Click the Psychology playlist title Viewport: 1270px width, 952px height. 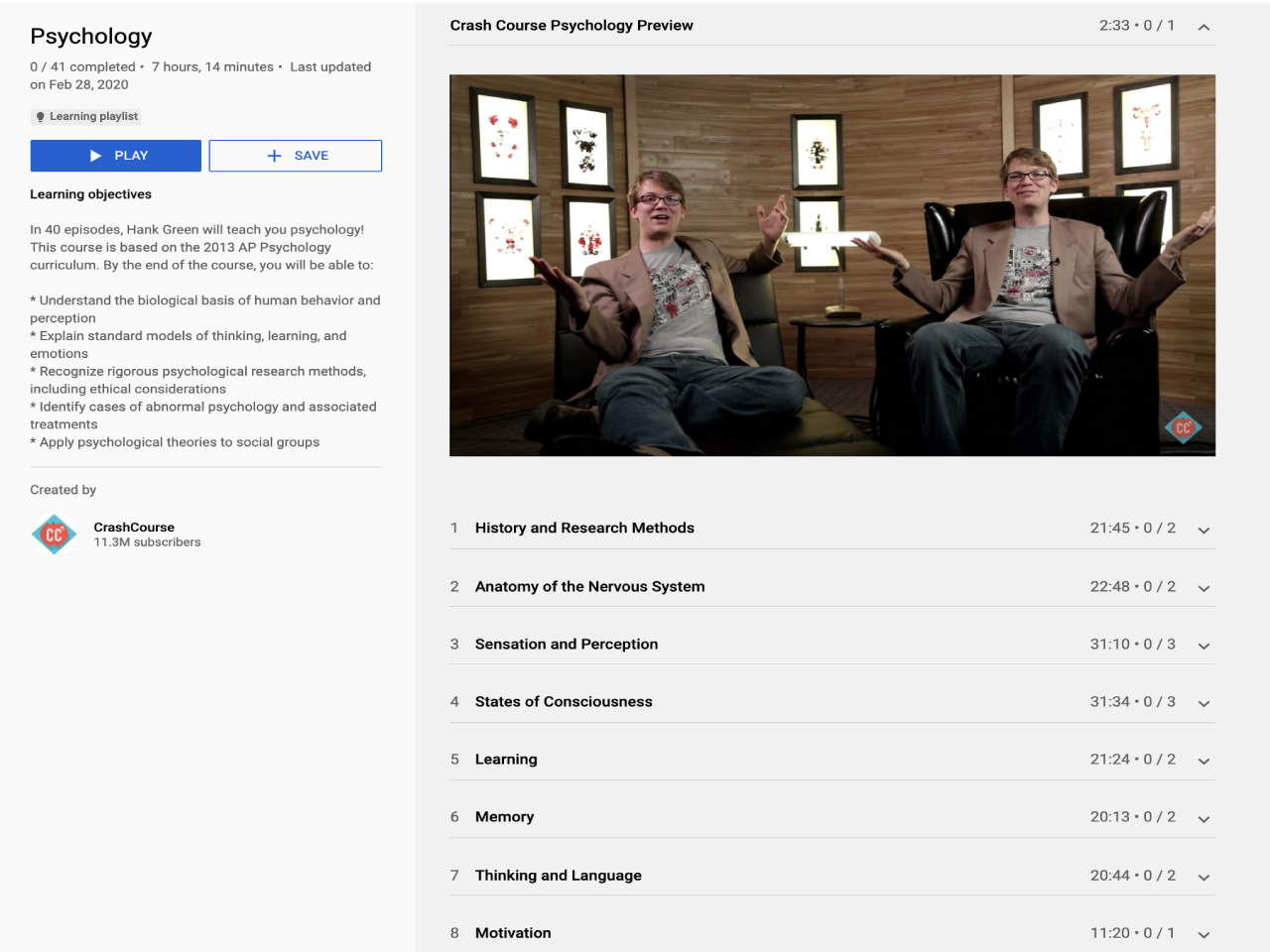point(91,36)
